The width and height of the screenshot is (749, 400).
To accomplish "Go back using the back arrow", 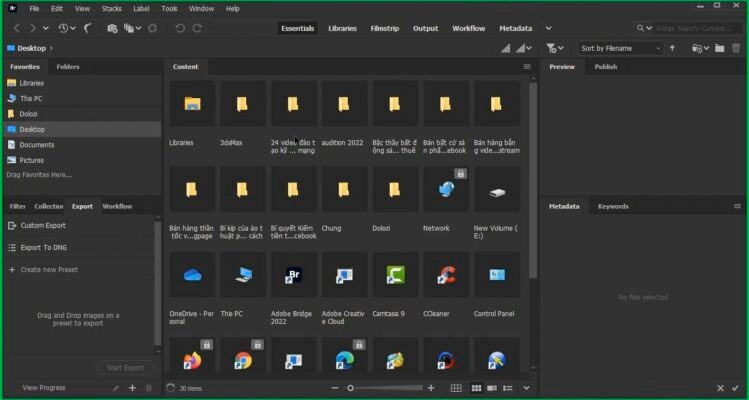I will [x=17, y=28].
